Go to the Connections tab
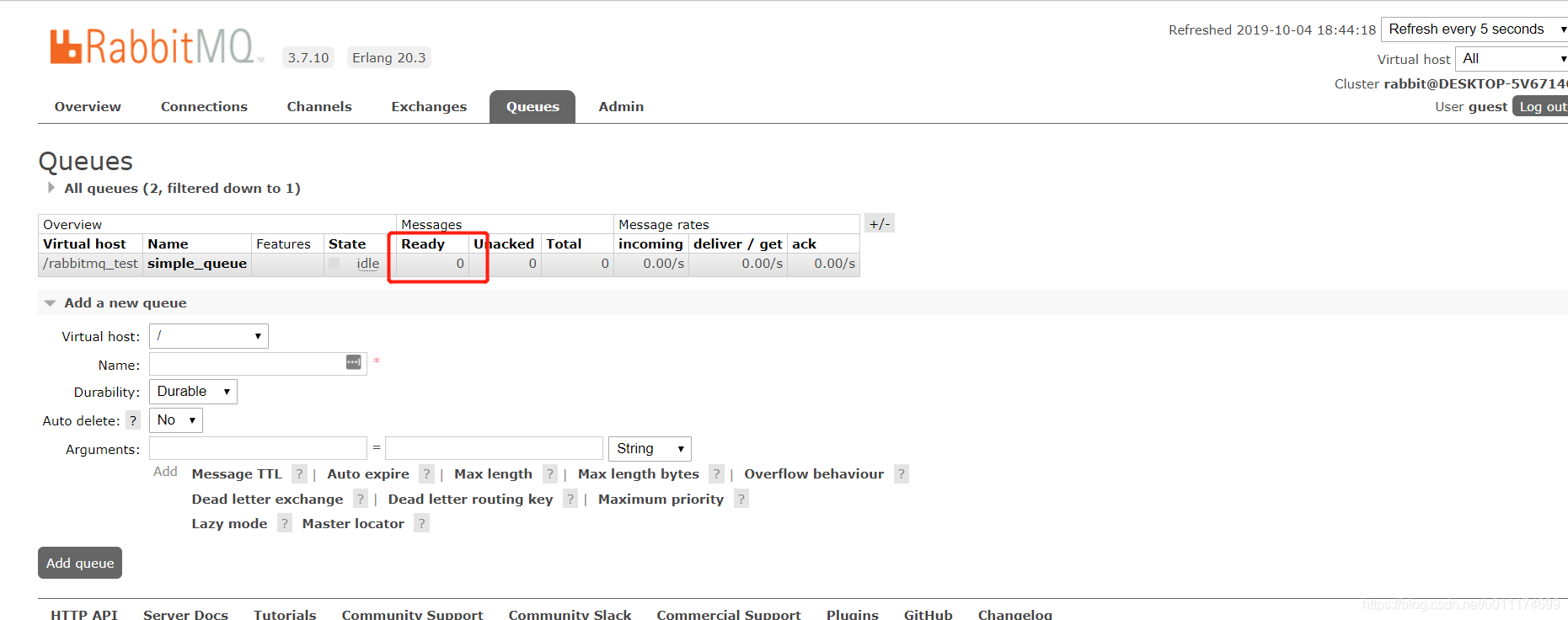The image size is (1568, 620). [204, 107]
